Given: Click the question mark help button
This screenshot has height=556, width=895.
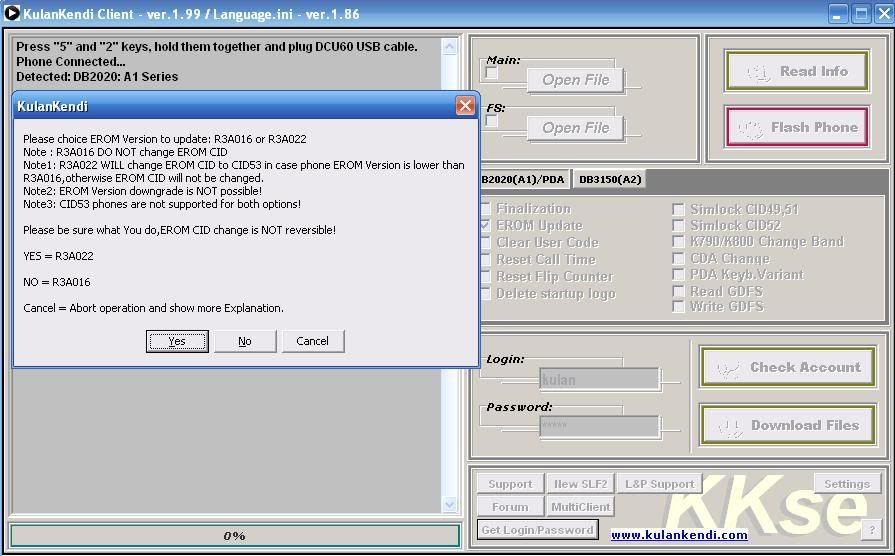Looking at the screenshot, I should coord(871,530).
